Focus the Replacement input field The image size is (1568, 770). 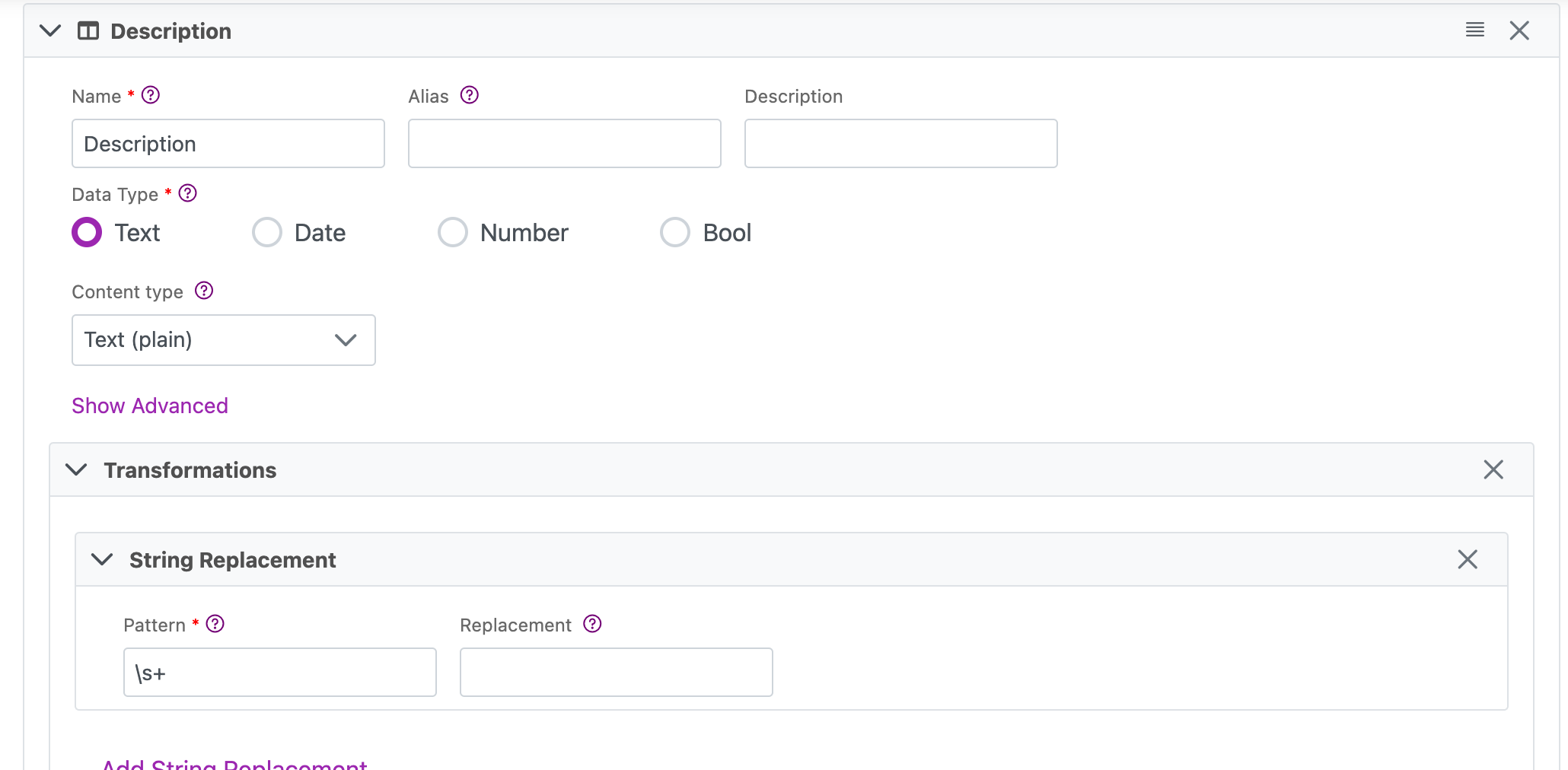click(617, 672)
